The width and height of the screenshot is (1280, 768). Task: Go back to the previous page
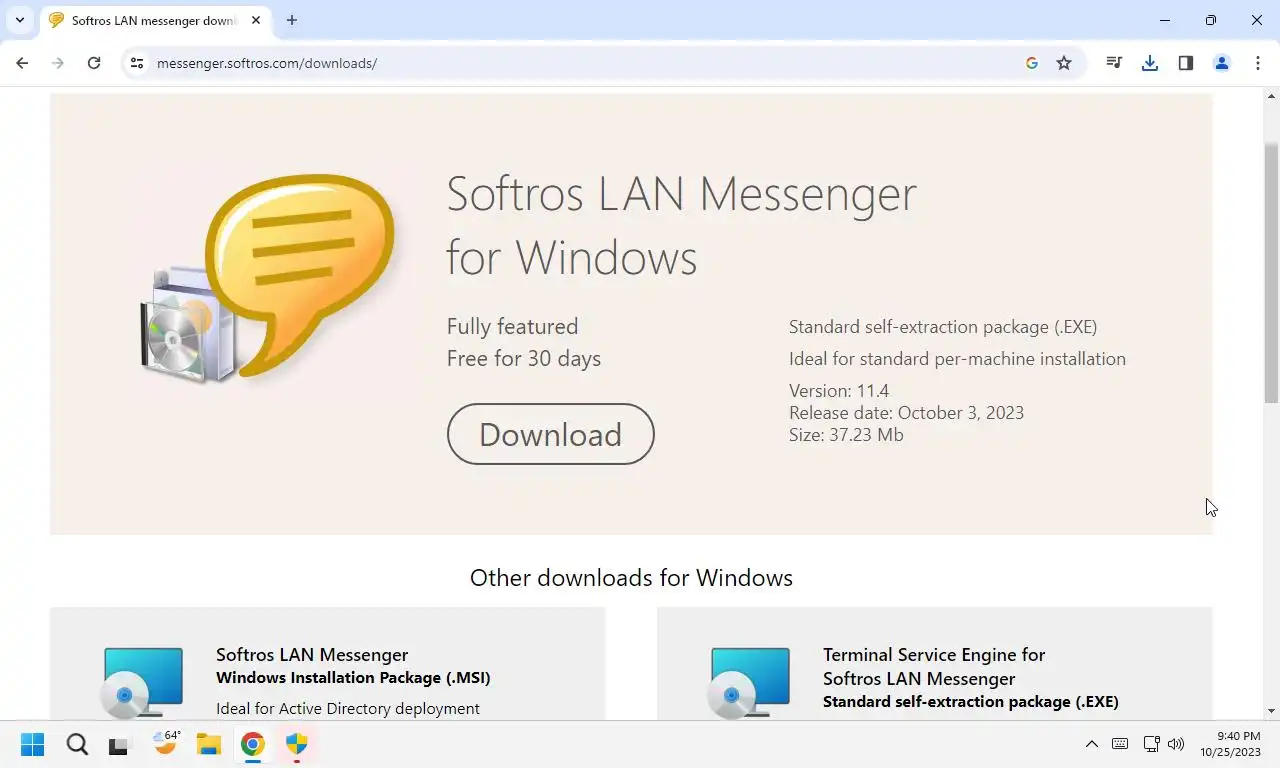click(22, 63)
